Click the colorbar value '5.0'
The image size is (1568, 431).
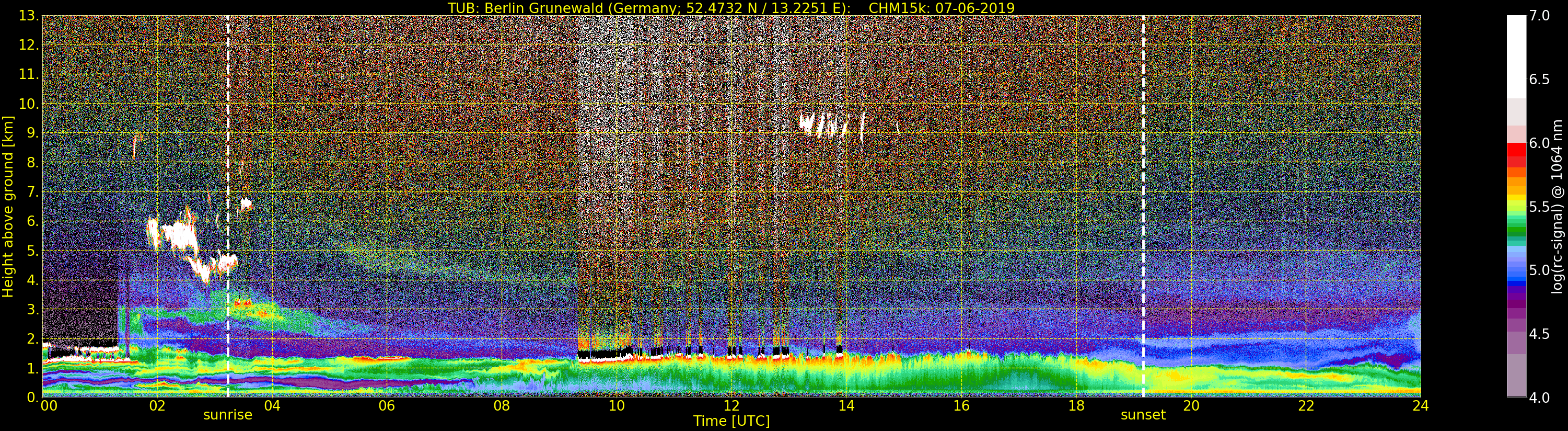(1539, 270)
